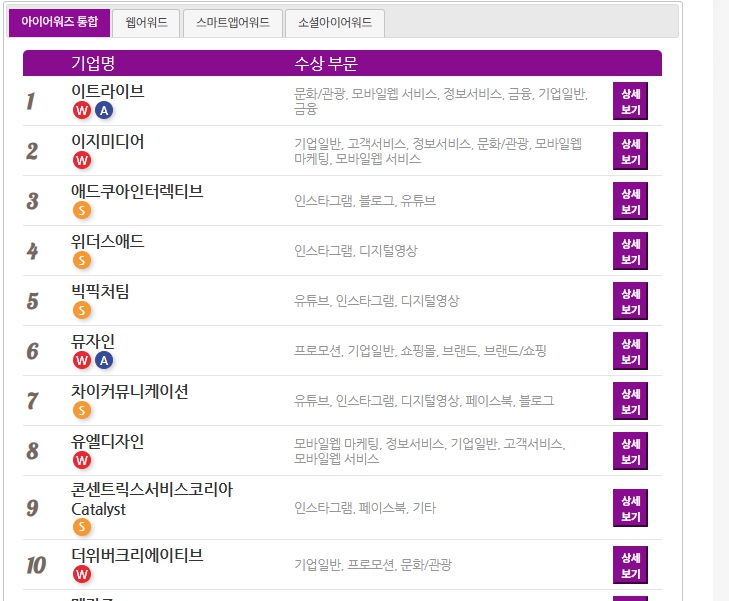Click the orange S badge under 애드쿠아인터렉티브
Viewport: 729px width, 601px height.
coord(82,211)
